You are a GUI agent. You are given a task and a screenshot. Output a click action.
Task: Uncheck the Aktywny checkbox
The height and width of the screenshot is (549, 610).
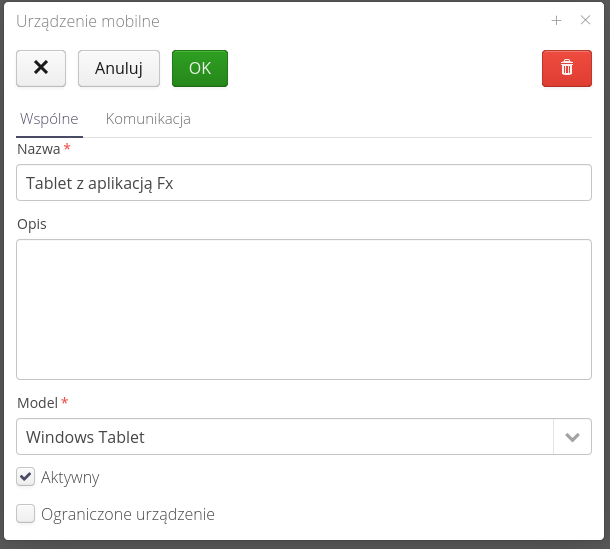coord(26,477)
